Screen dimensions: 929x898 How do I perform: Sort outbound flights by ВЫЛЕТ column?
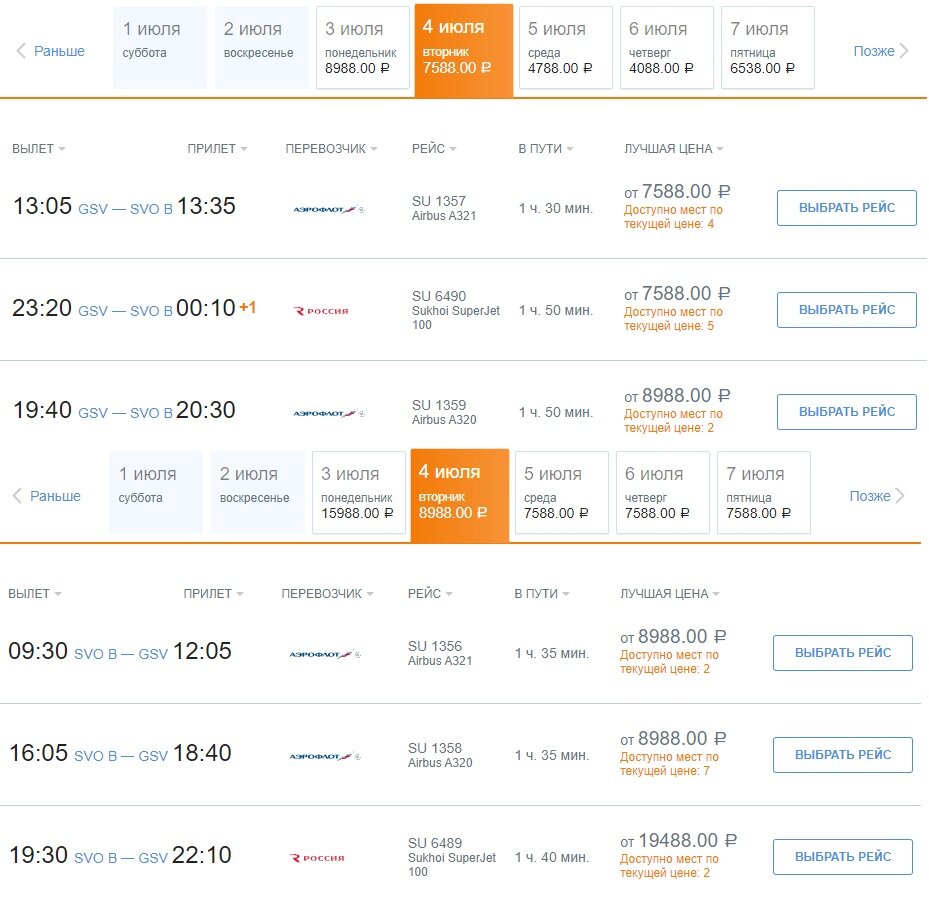pos(39,149)
